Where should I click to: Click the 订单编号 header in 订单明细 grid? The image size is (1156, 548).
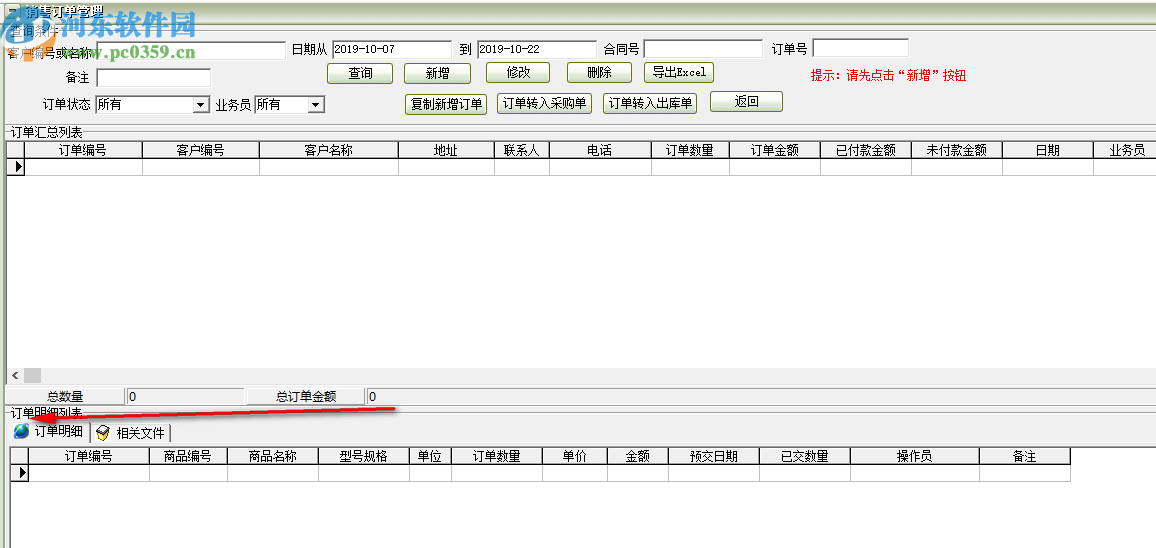click(88, 457)
